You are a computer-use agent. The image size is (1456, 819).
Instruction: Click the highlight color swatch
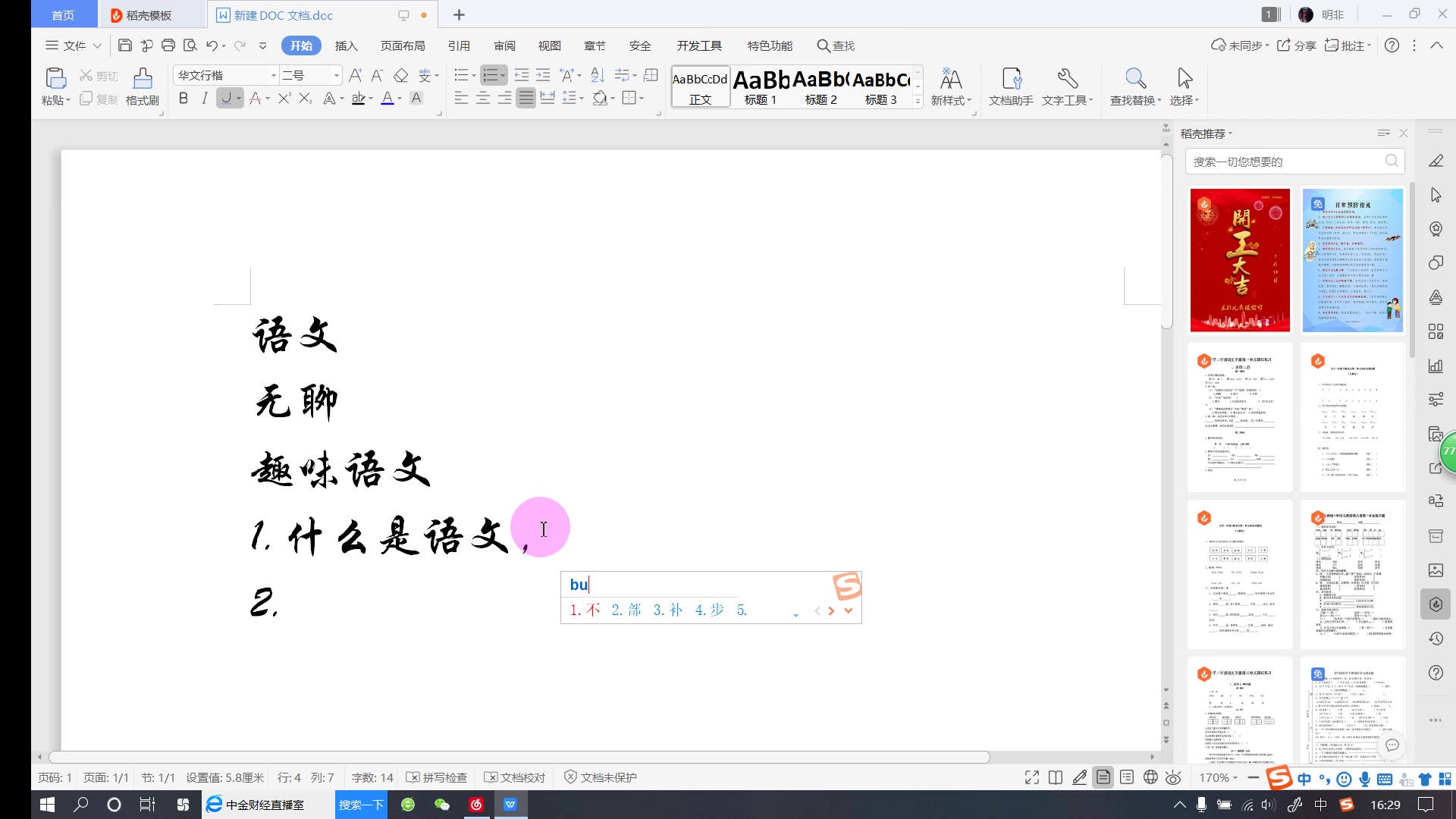(x=358, y=98)
